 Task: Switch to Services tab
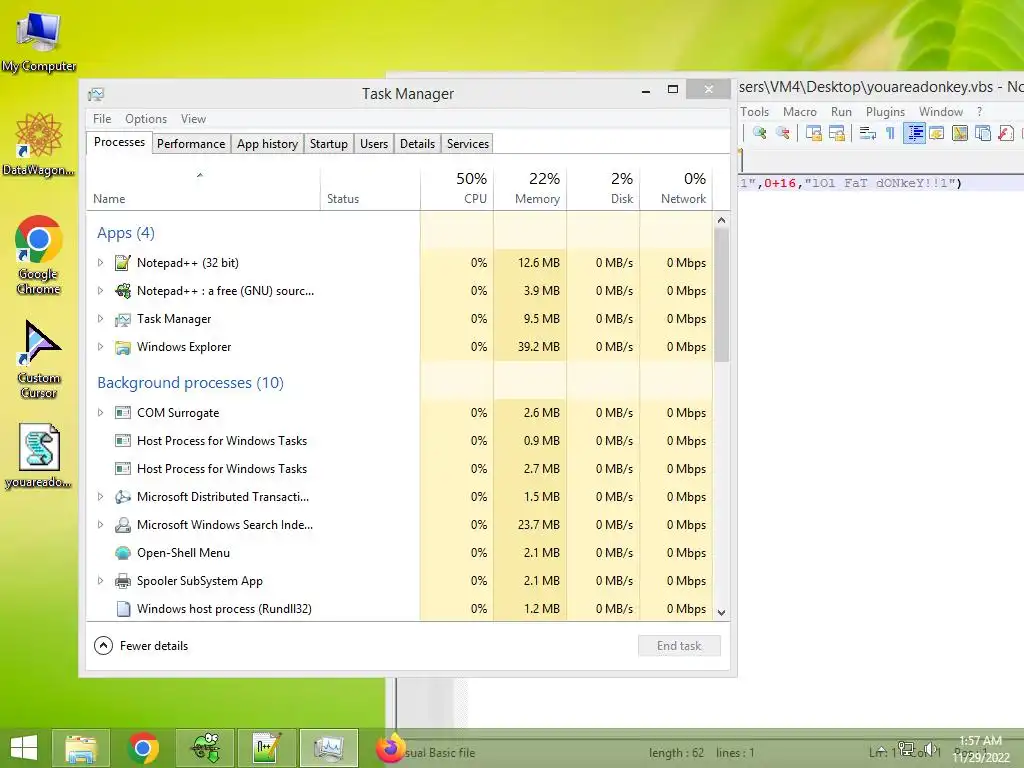(468, 144)
